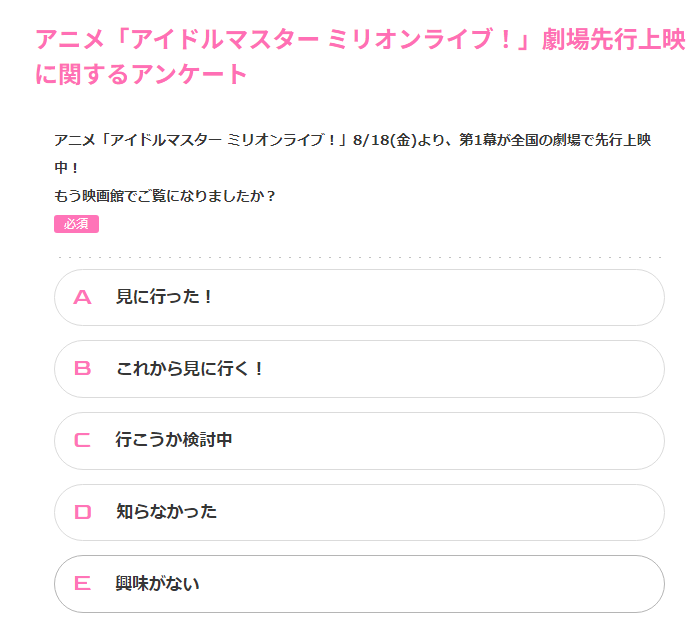This screenshot has width=700, height=639.
Task: Click the dotted divider above the options
Action: (x=359, y=257)
